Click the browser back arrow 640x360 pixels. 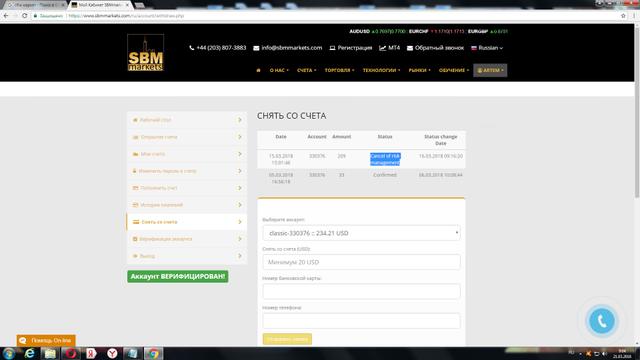6,16
